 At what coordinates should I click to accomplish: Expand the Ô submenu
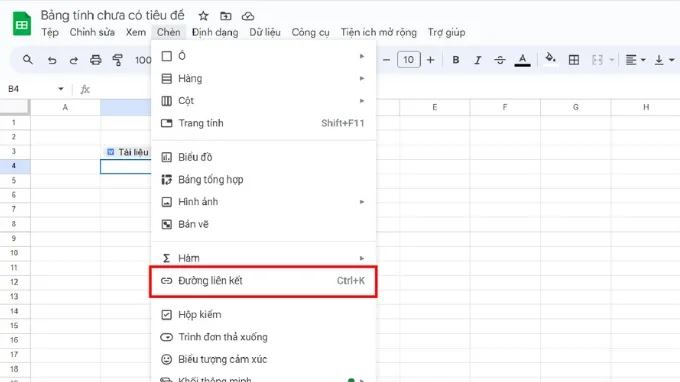pyautogui.click(x=263, y=56)
